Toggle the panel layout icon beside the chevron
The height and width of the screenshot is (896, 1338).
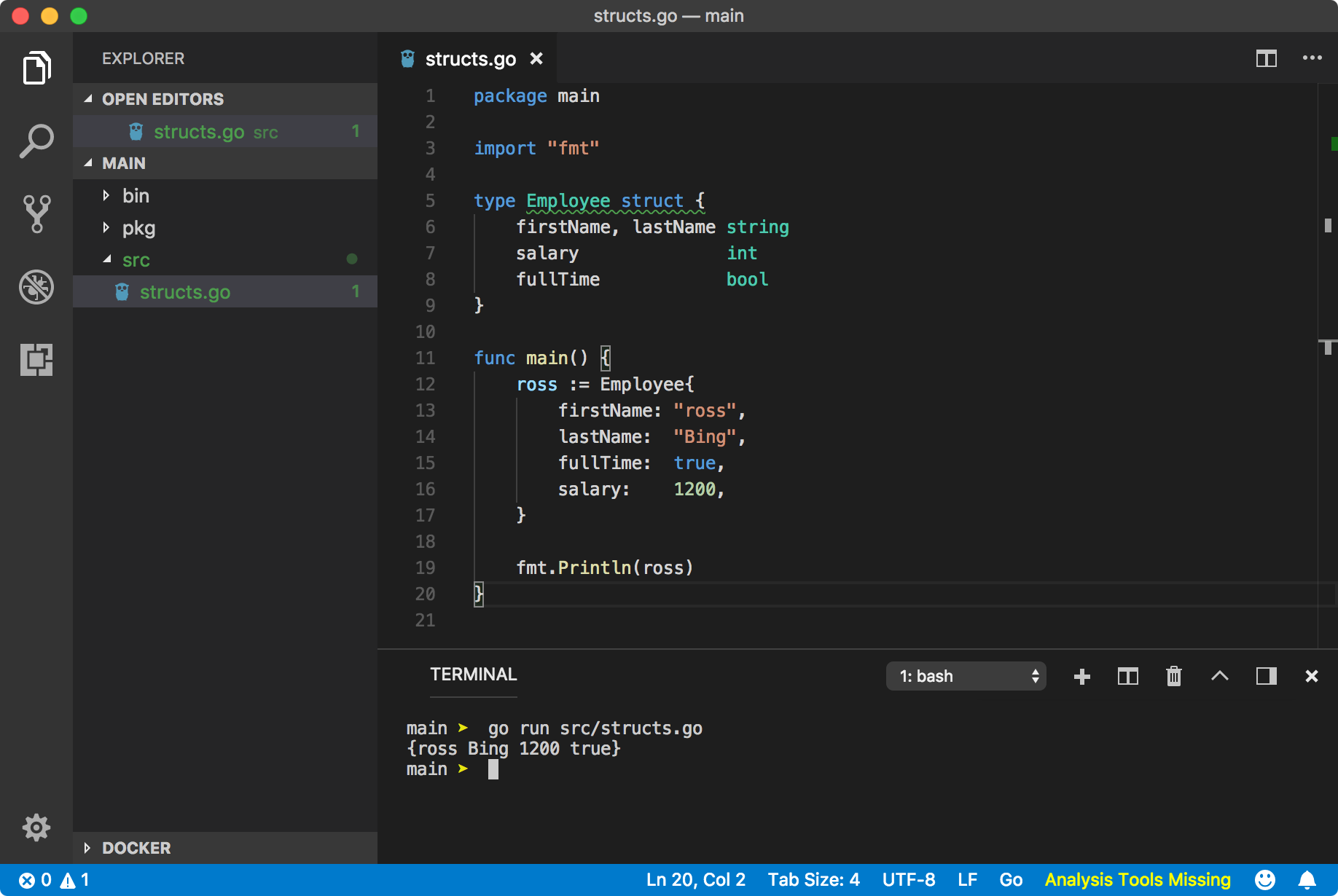click(1266, 676)
